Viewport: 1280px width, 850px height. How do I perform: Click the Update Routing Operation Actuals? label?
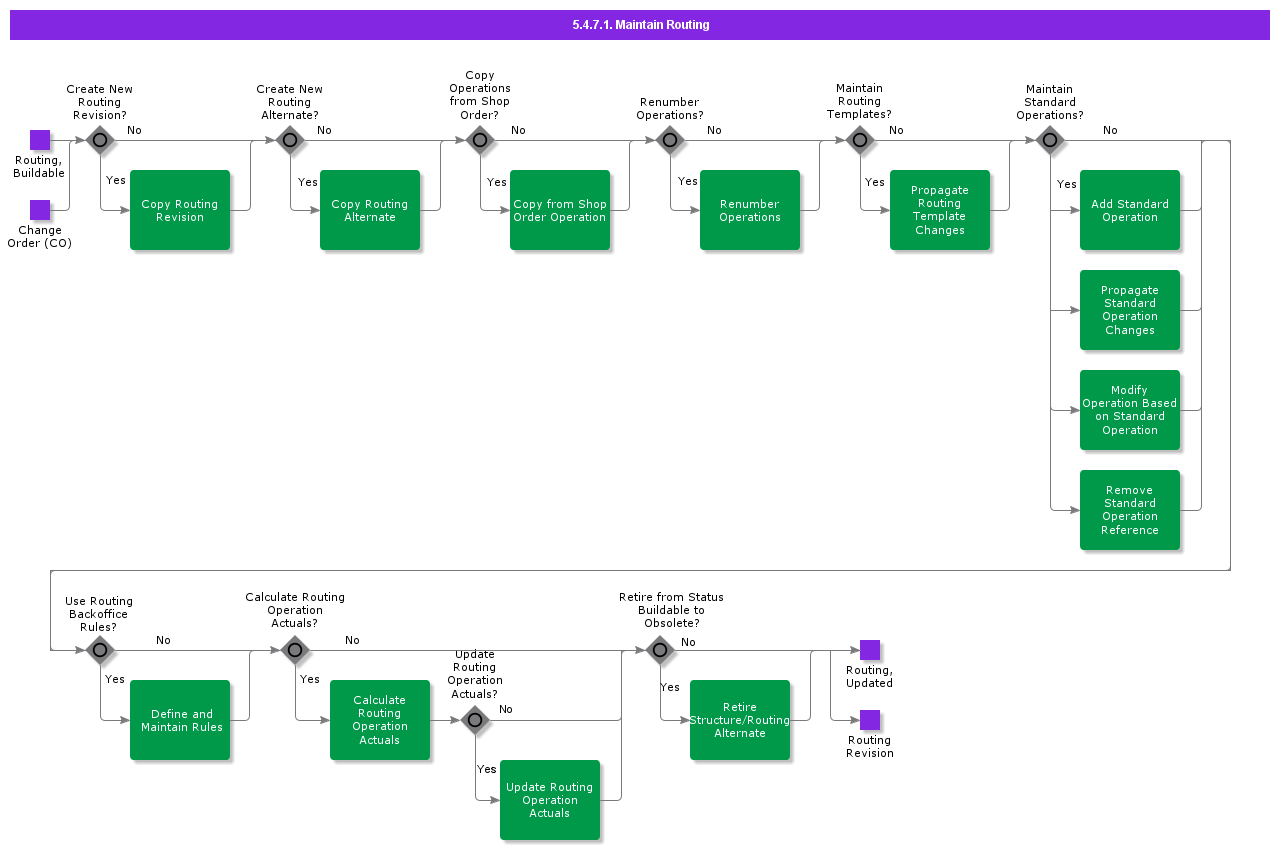click(x=474, y=674)
